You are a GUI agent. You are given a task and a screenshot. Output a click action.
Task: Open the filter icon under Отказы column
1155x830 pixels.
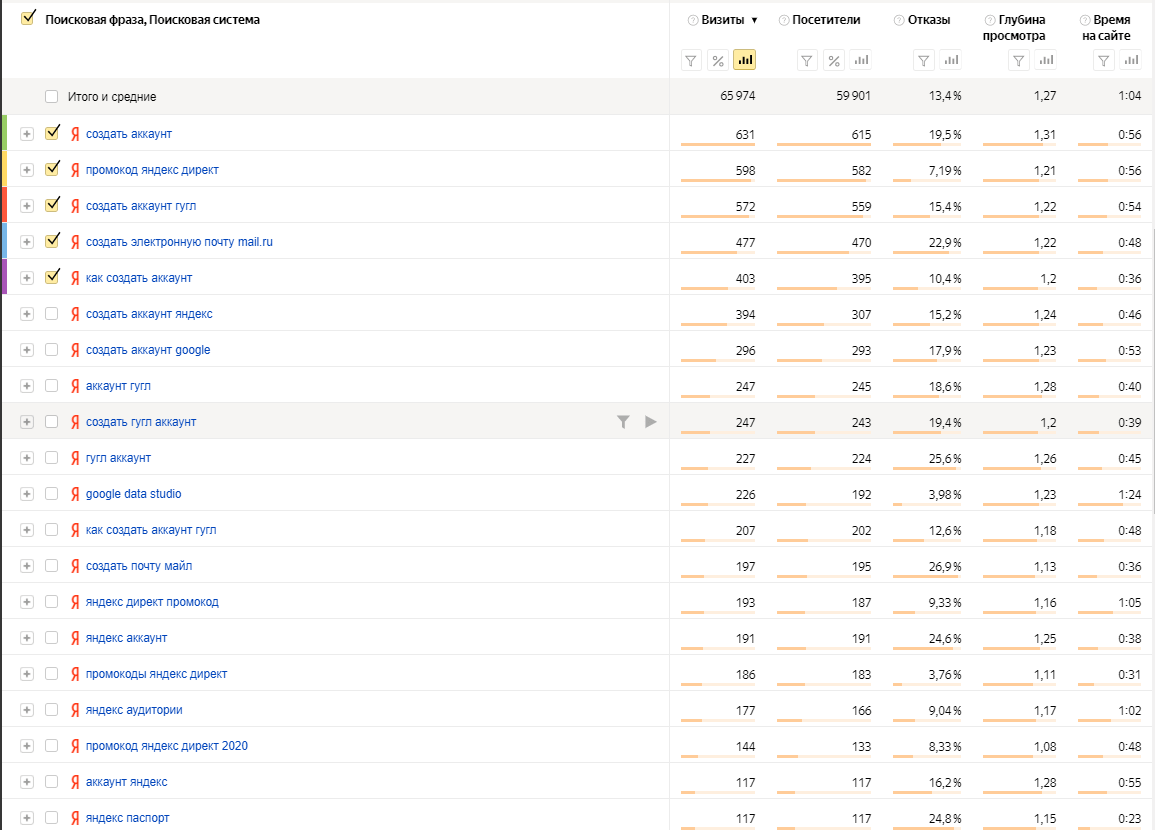(x=924, y=60)
